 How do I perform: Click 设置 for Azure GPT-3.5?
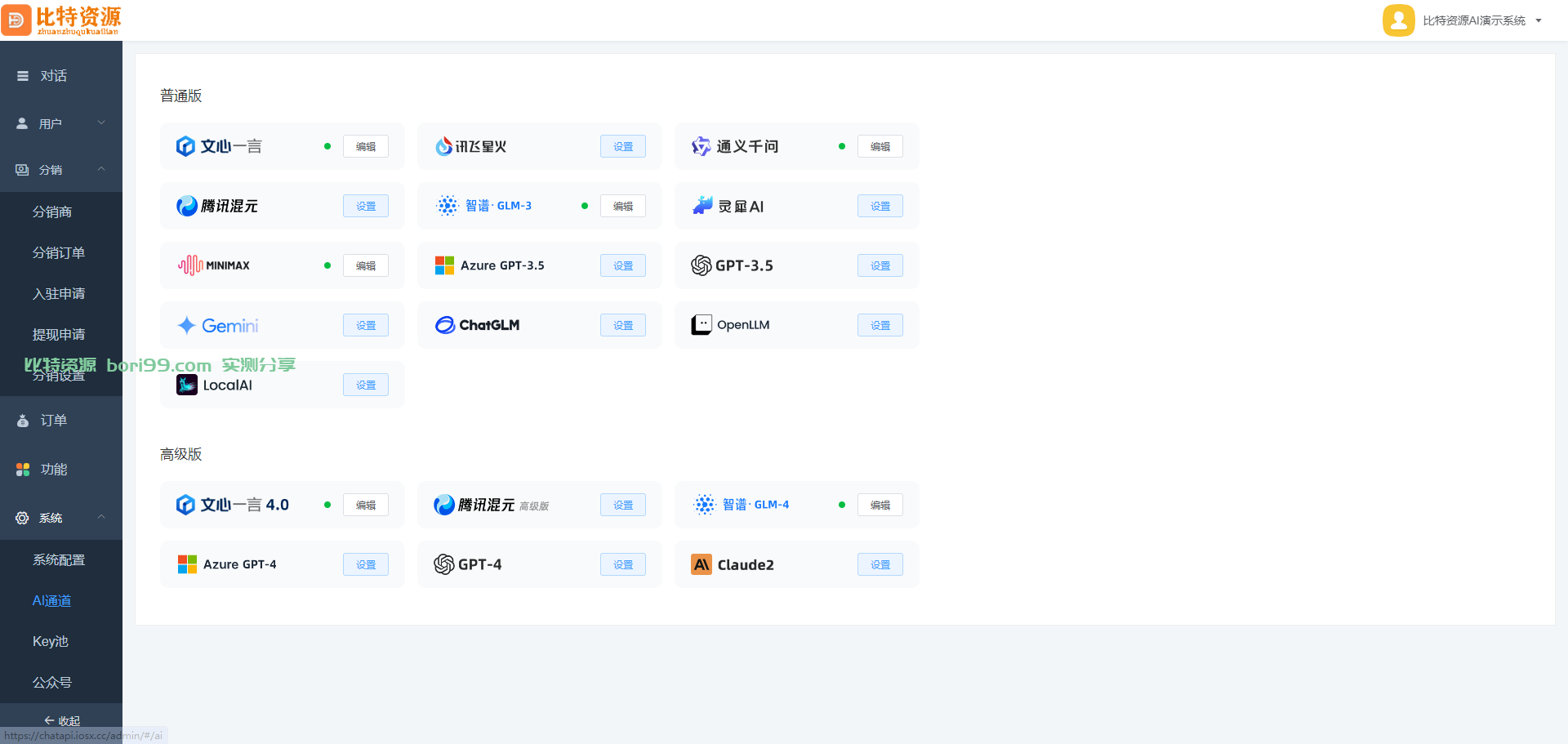[x=623, y=265]
